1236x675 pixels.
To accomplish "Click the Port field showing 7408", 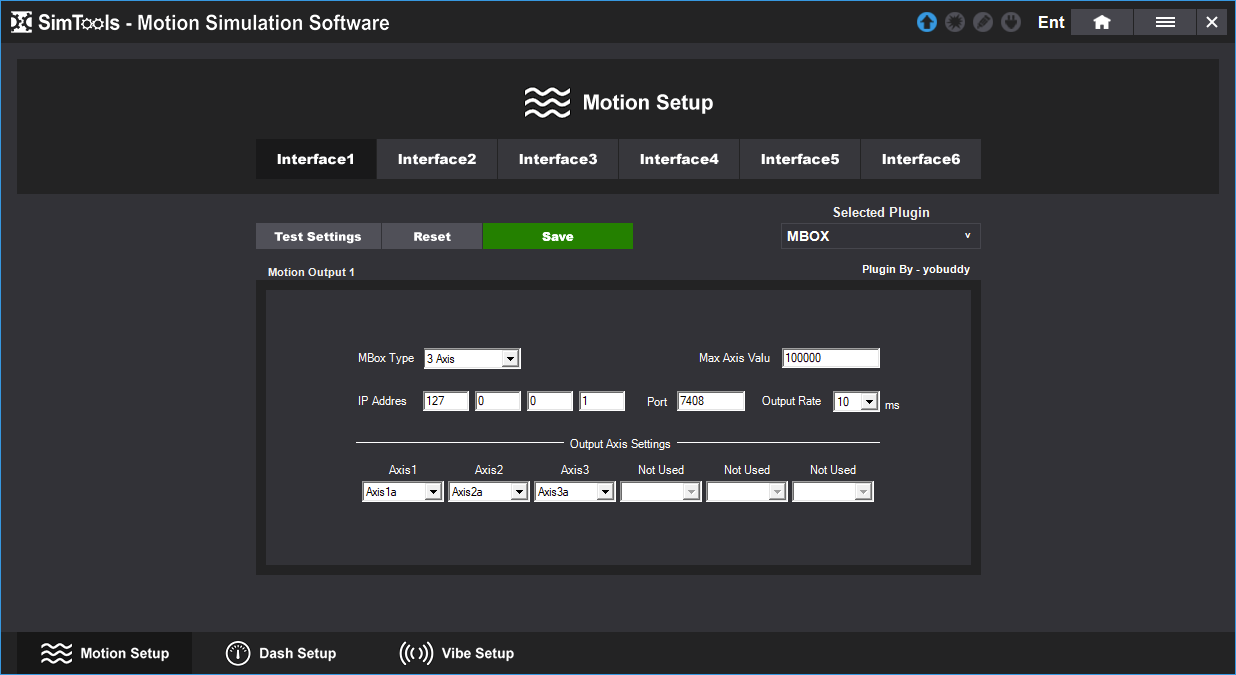I will pos(711,401).
